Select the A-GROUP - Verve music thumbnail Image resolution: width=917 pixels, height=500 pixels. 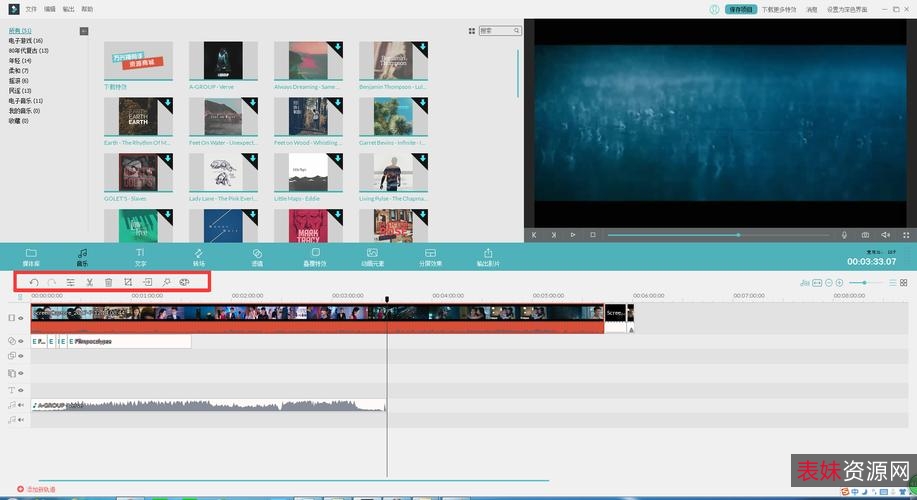pos(223,60)
